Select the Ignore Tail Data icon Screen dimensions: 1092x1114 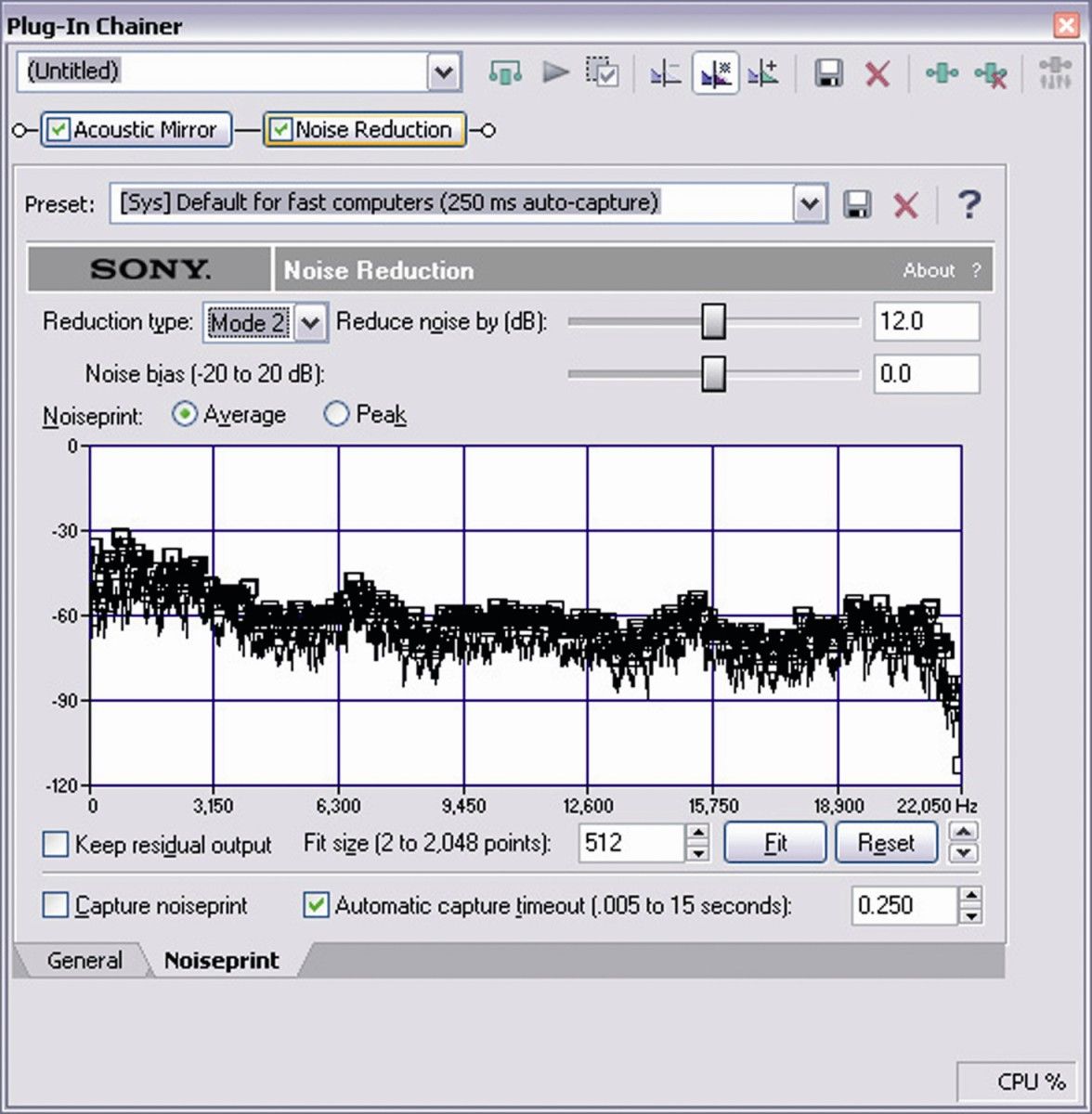pos(666,72)
